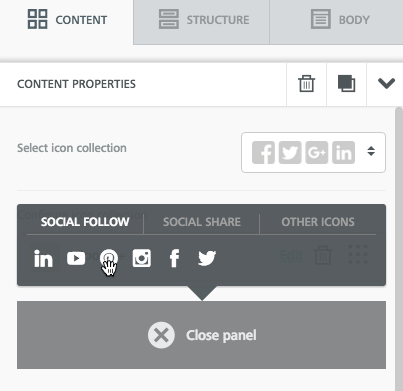Delete content using the trash icon
This screenshot has height=391, width=403.
(x=306, y=84)
